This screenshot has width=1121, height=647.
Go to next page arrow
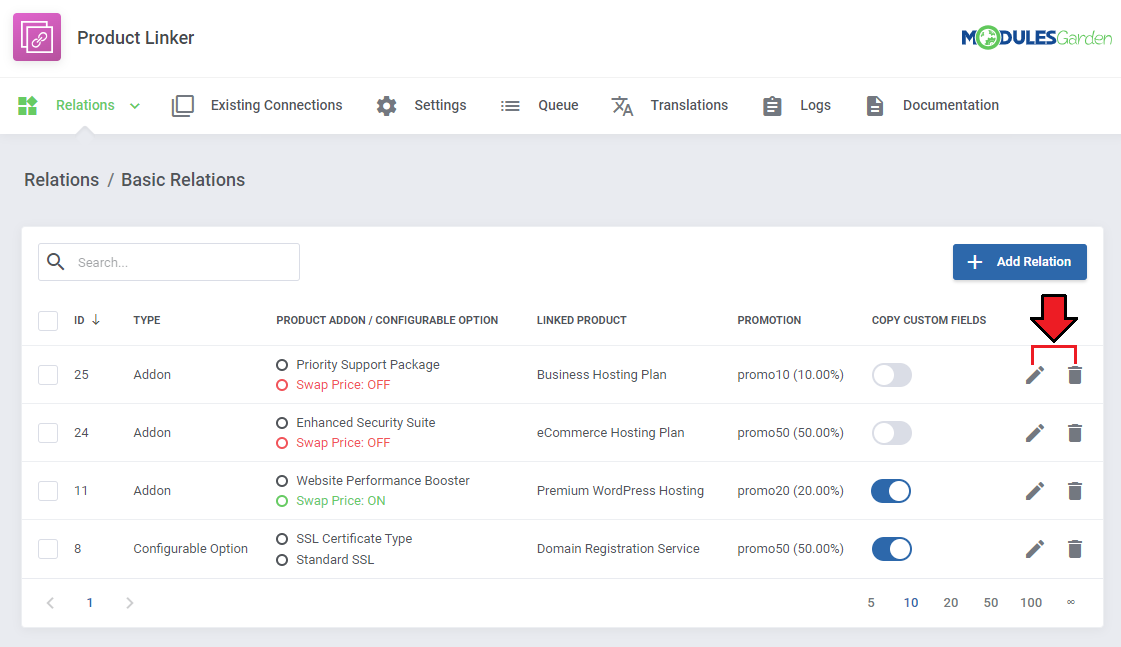pyautogui.click(x=129, y=603)
